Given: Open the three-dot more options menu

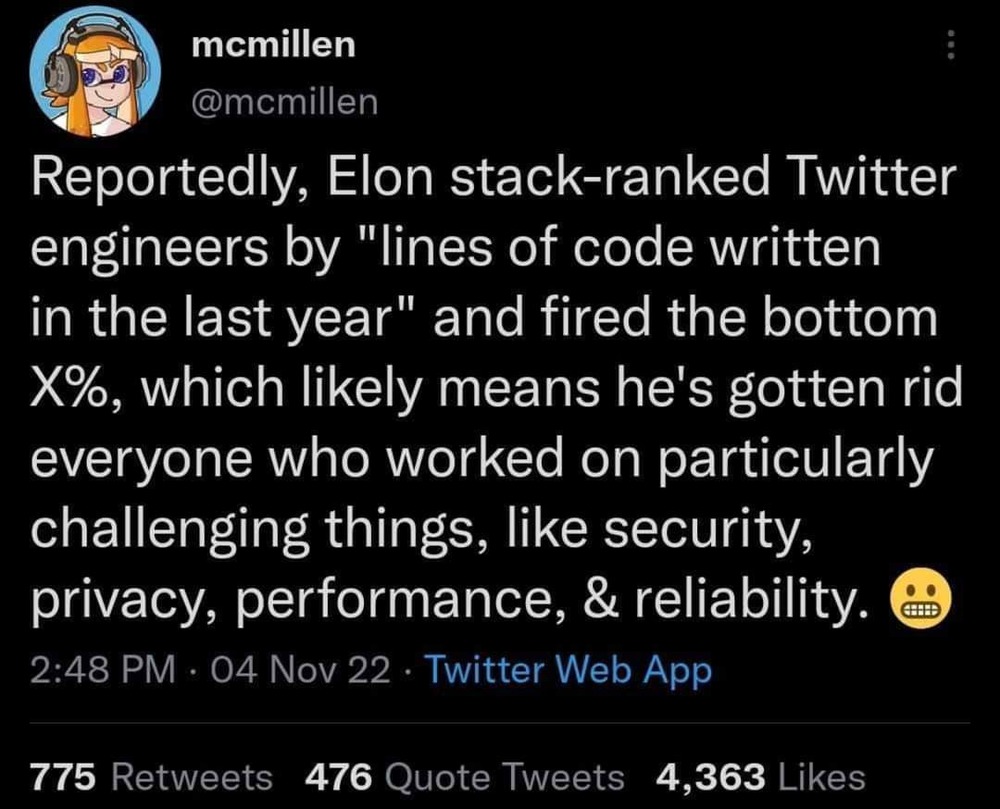Looking at the screenshot, I should coord(950,43).
